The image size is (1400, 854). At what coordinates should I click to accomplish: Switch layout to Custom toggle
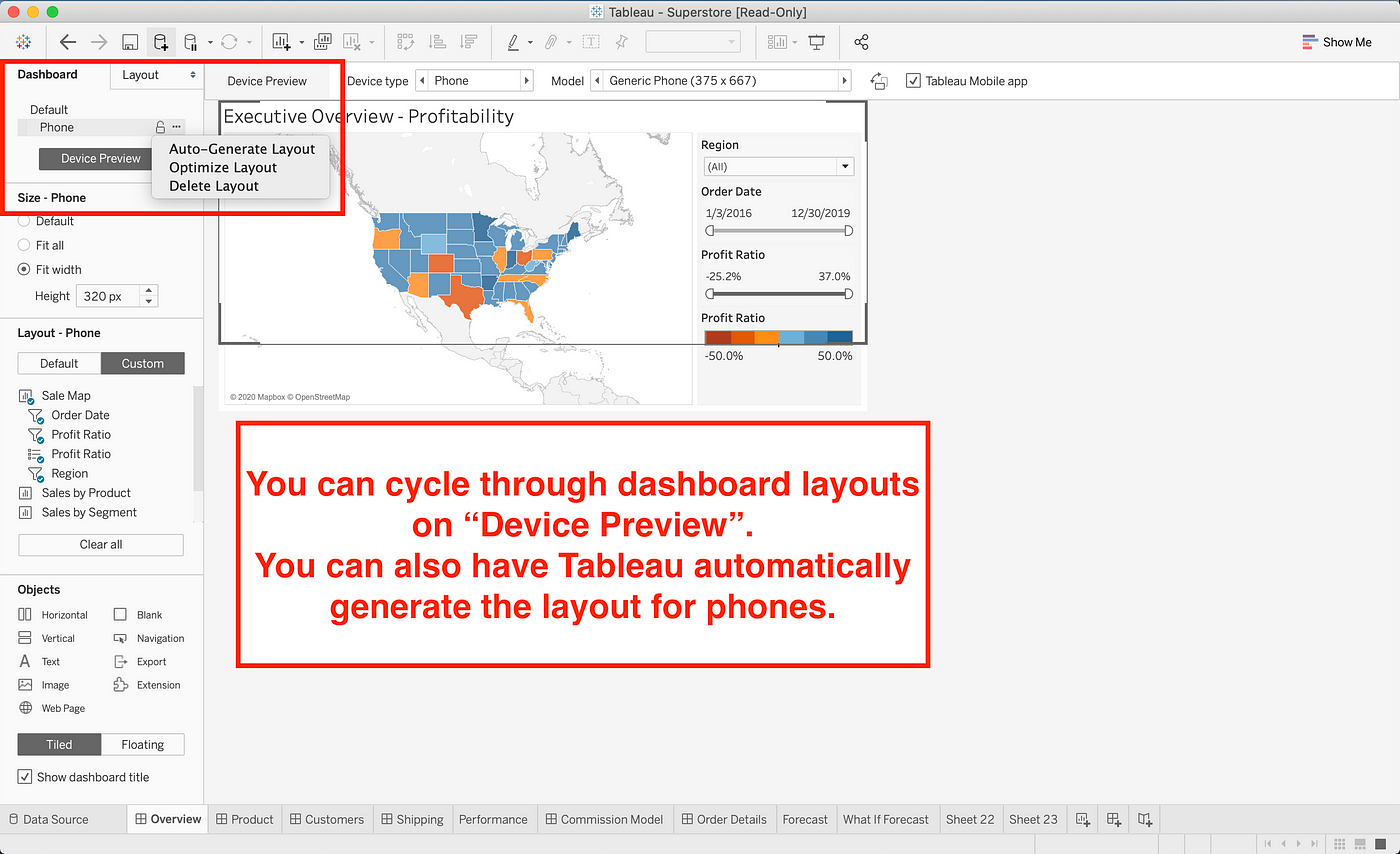pyautogui.click(x=143, y=364)
